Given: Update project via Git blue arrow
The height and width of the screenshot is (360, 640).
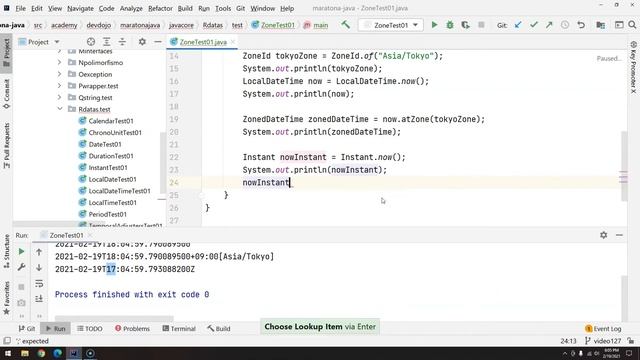Looking at the screenshot, I should click(518, 25).
